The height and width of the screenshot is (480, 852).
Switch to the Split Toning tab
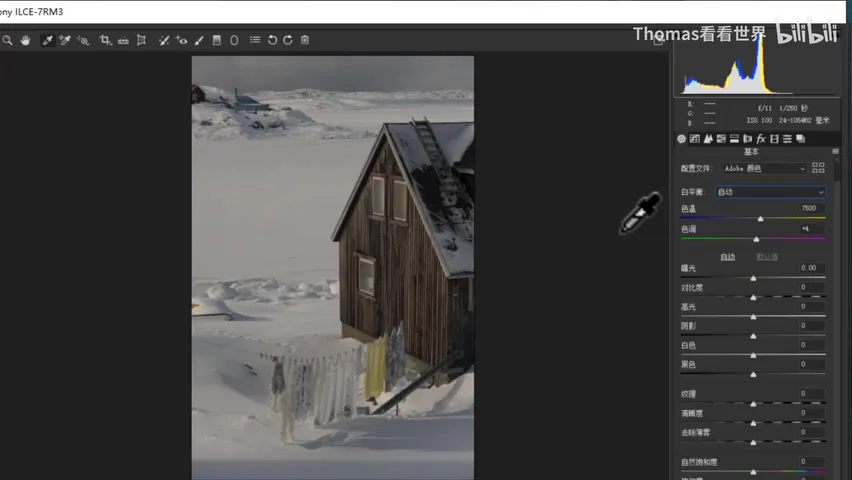(x=734, y=139)
